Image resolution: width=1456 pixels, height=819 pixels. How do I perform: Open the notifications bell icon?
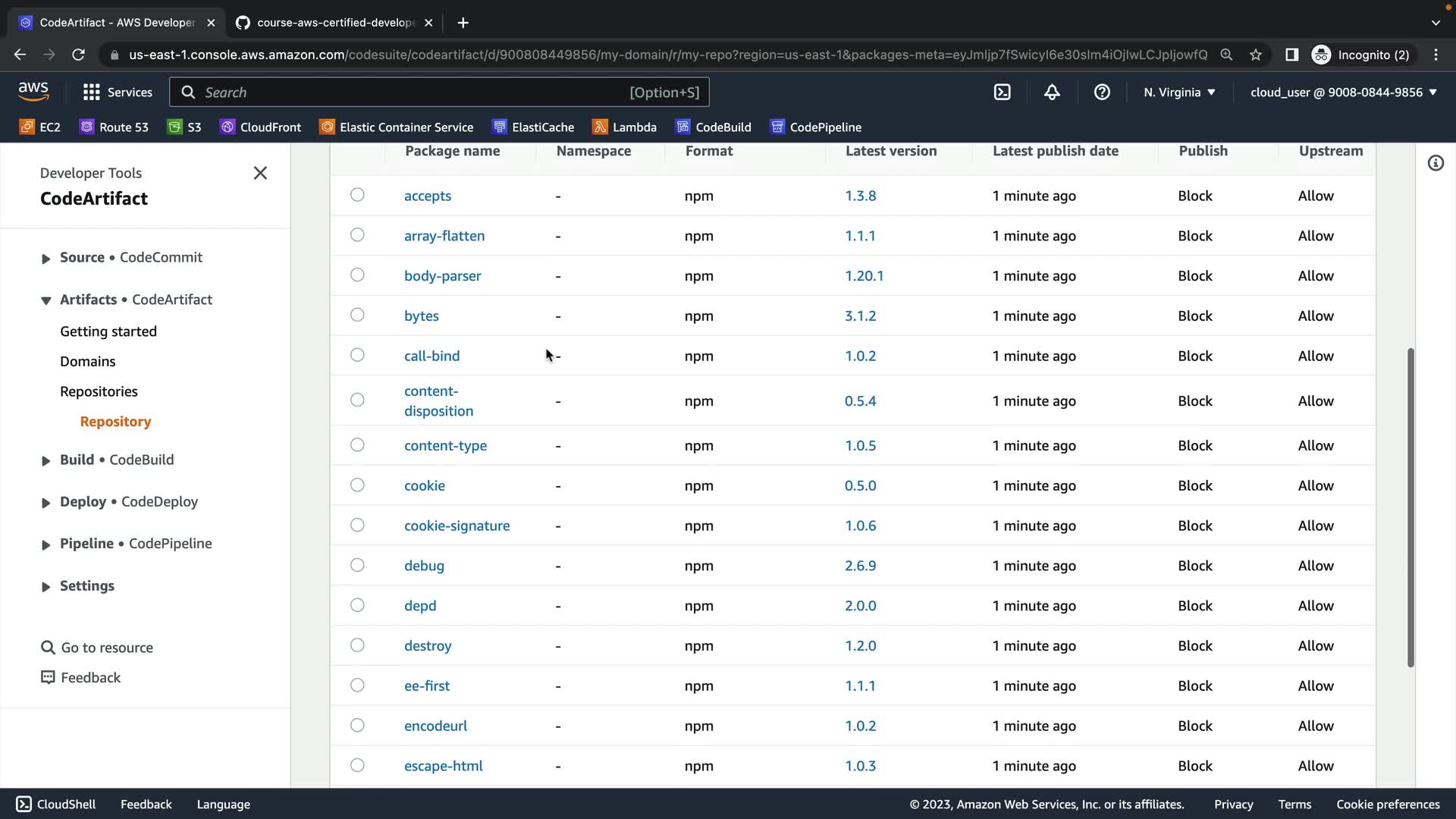click(x=1052, y=93)
